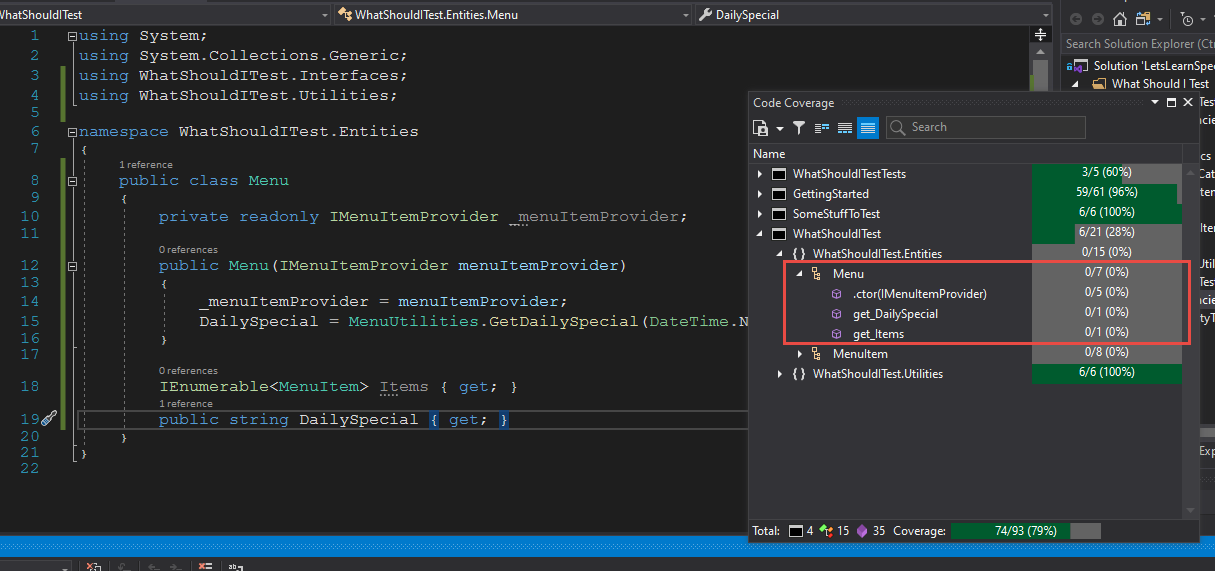The width and height of the screenshot is (1215, 571).
Task: Click the magnifier icon in Code Coverage search
Action: 898,127
